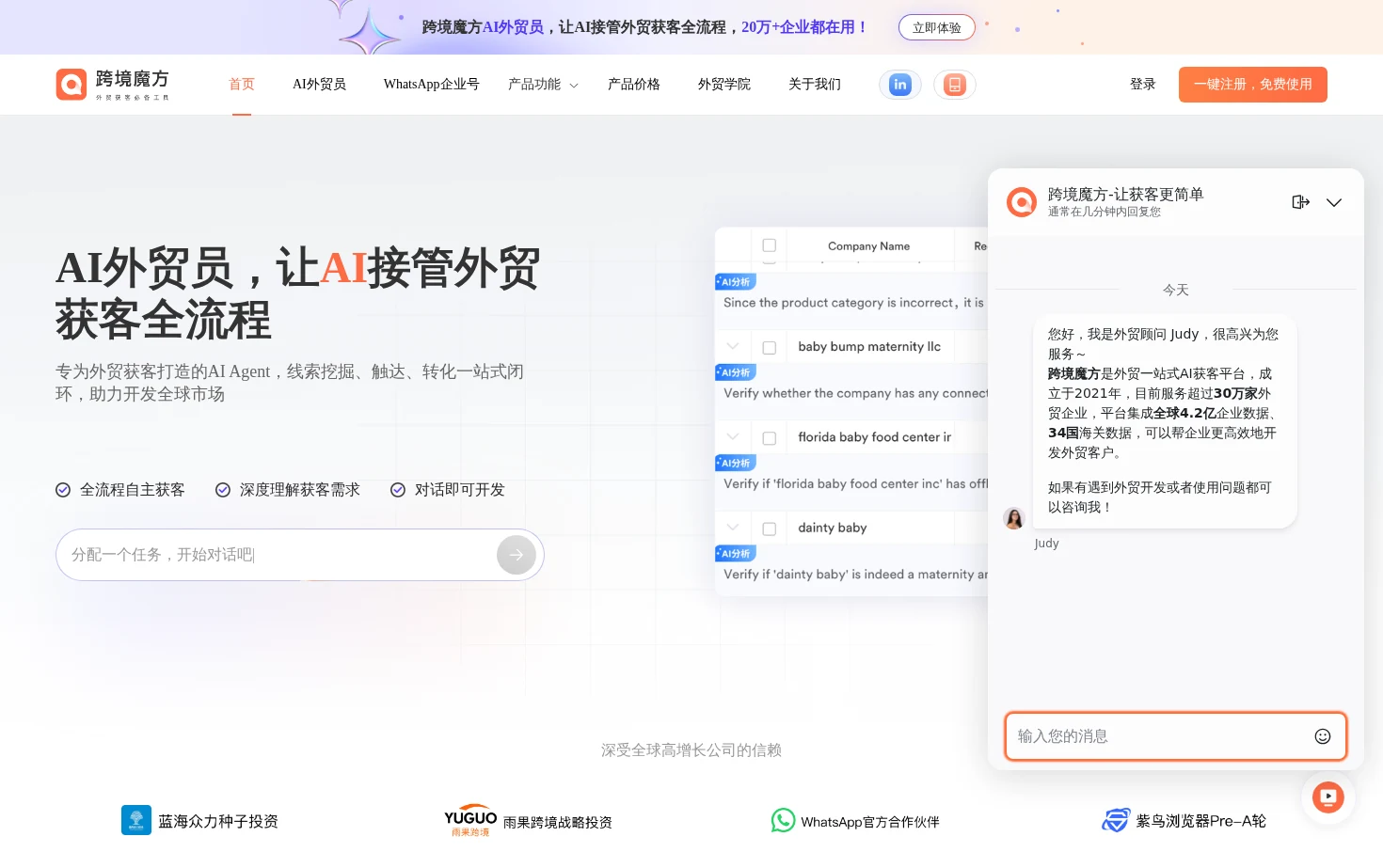The image size is (1383, 868).
Task: Click 立即体验 button in top banner
Action: point(937,27)
